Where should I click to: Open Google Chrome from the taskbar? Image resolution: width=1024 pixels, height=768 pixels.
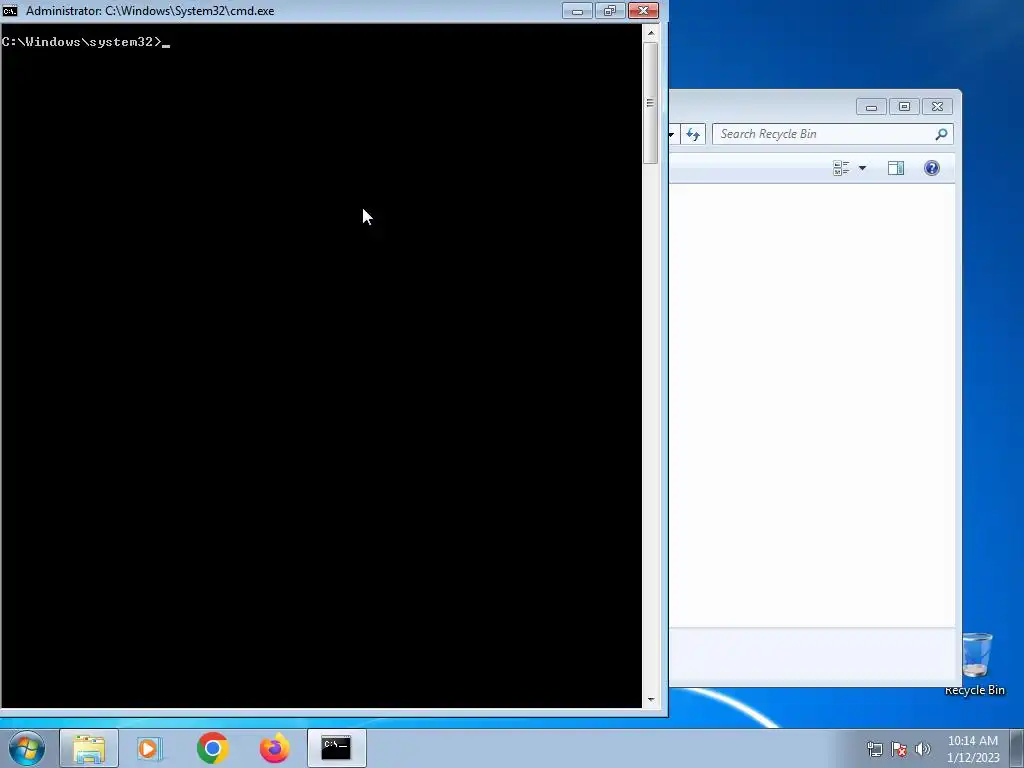coord(212,748)
